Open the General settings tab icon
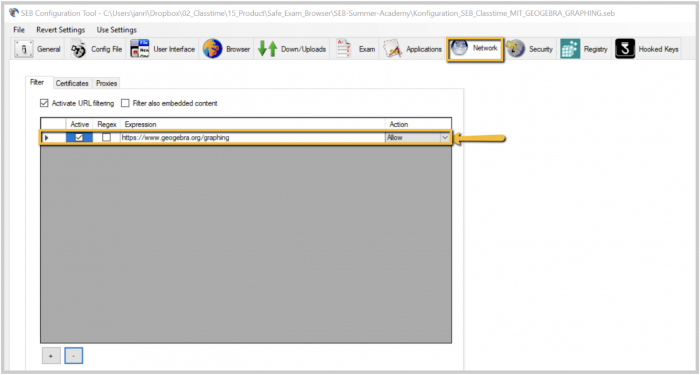Viewport: 700px width, 375px height. (24, 49)
